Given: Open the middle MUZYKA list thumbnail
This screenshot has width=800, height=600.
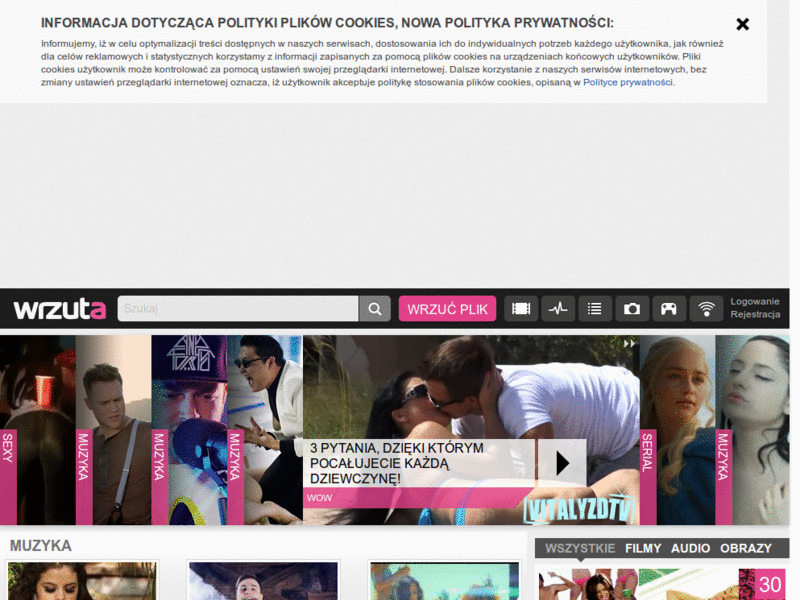Looking at the screenshot, I should (x=263, y=581).
